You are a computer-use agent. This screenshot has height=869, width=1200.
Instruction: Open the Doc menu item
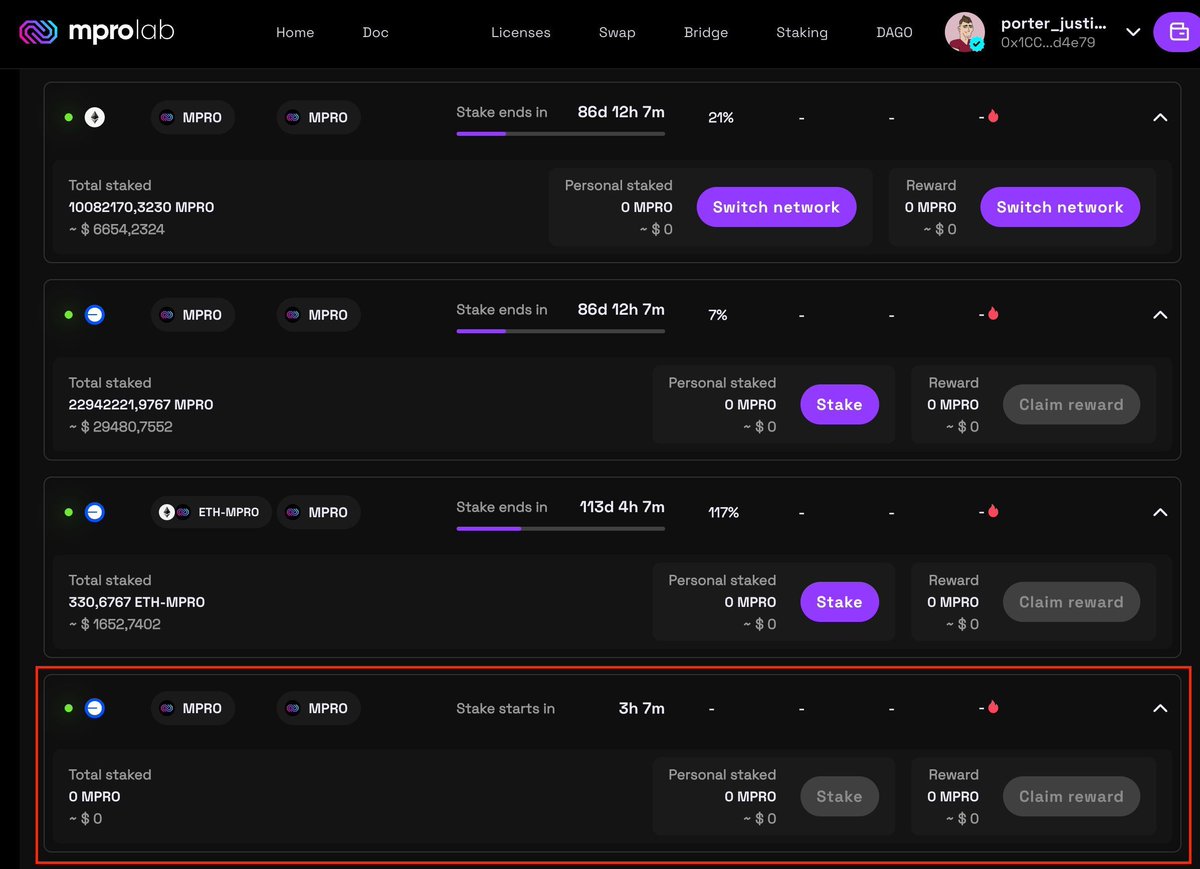[375, 32]
